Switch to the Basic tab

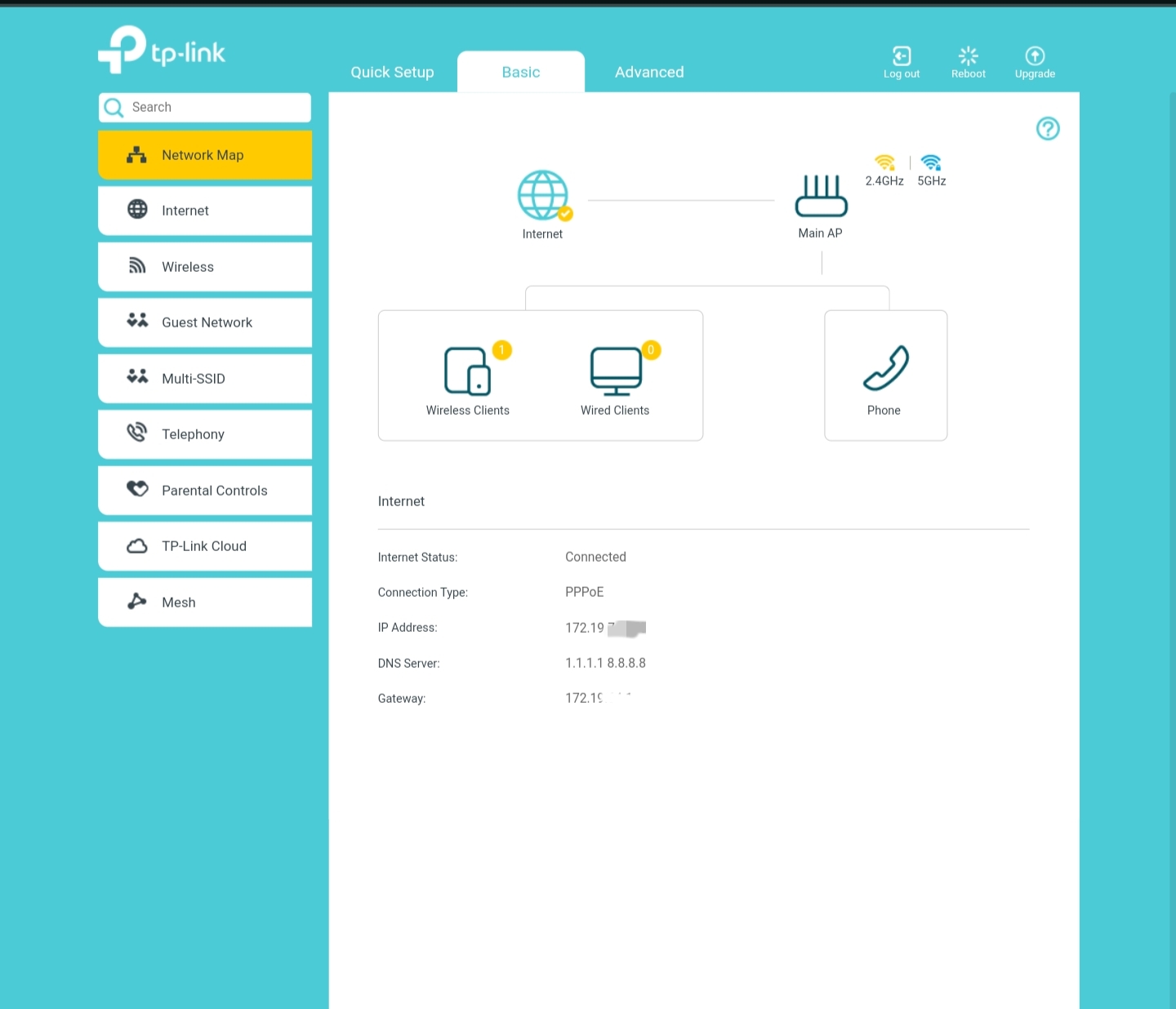521,72
